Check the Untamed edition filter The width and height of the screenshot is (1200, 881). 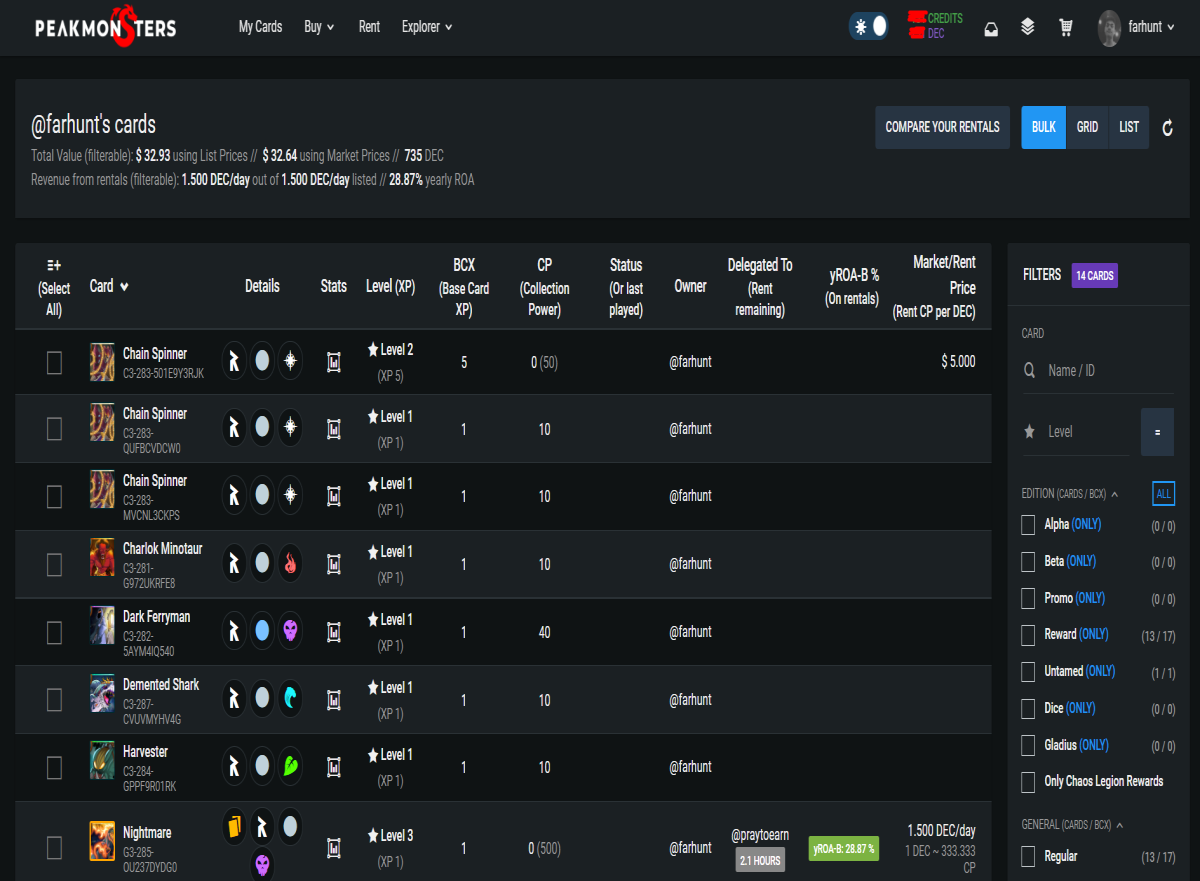pos(1028,672)
